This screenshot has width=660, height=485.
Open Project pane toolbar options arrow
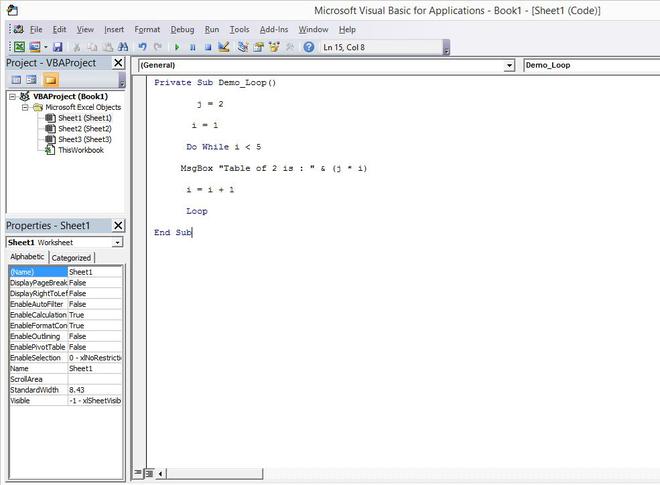(x=122, y=80)
